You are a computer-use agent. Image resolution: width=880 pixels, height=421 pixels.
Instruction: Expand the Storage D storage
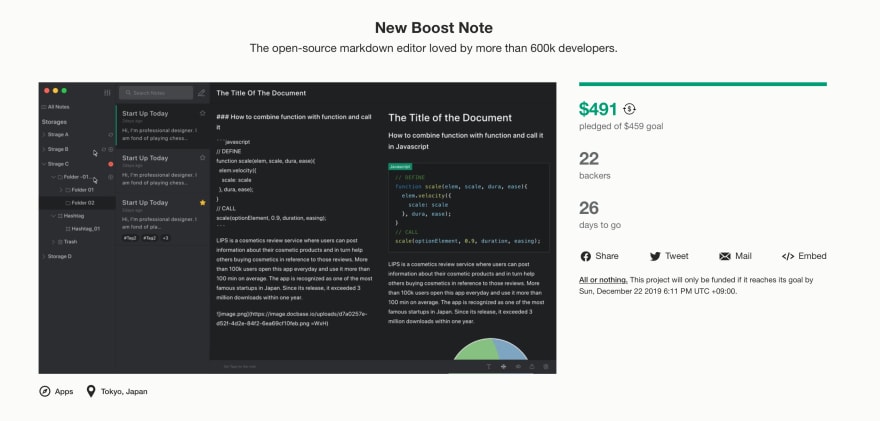[x=44, y=257]
